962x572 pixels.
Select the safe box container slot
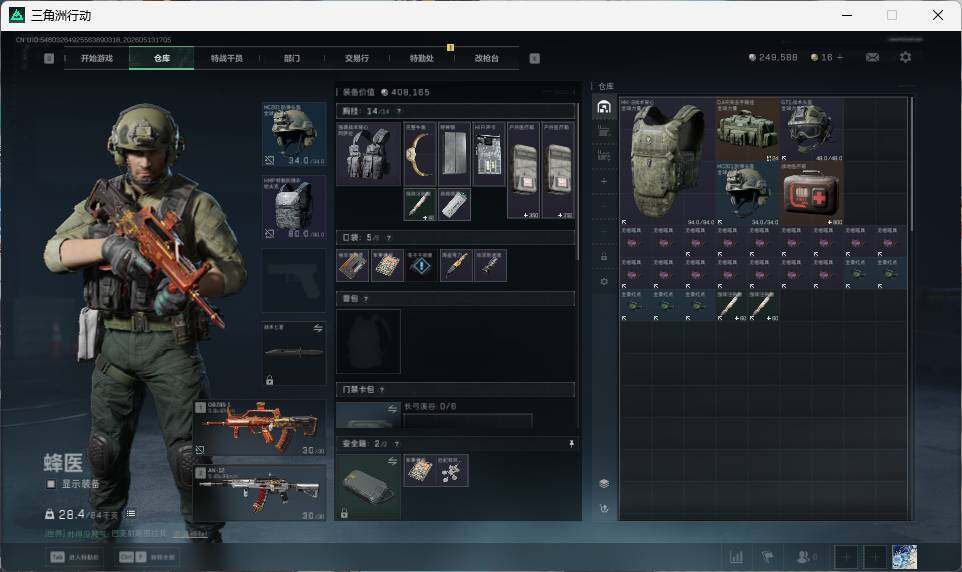click(368, 487)
